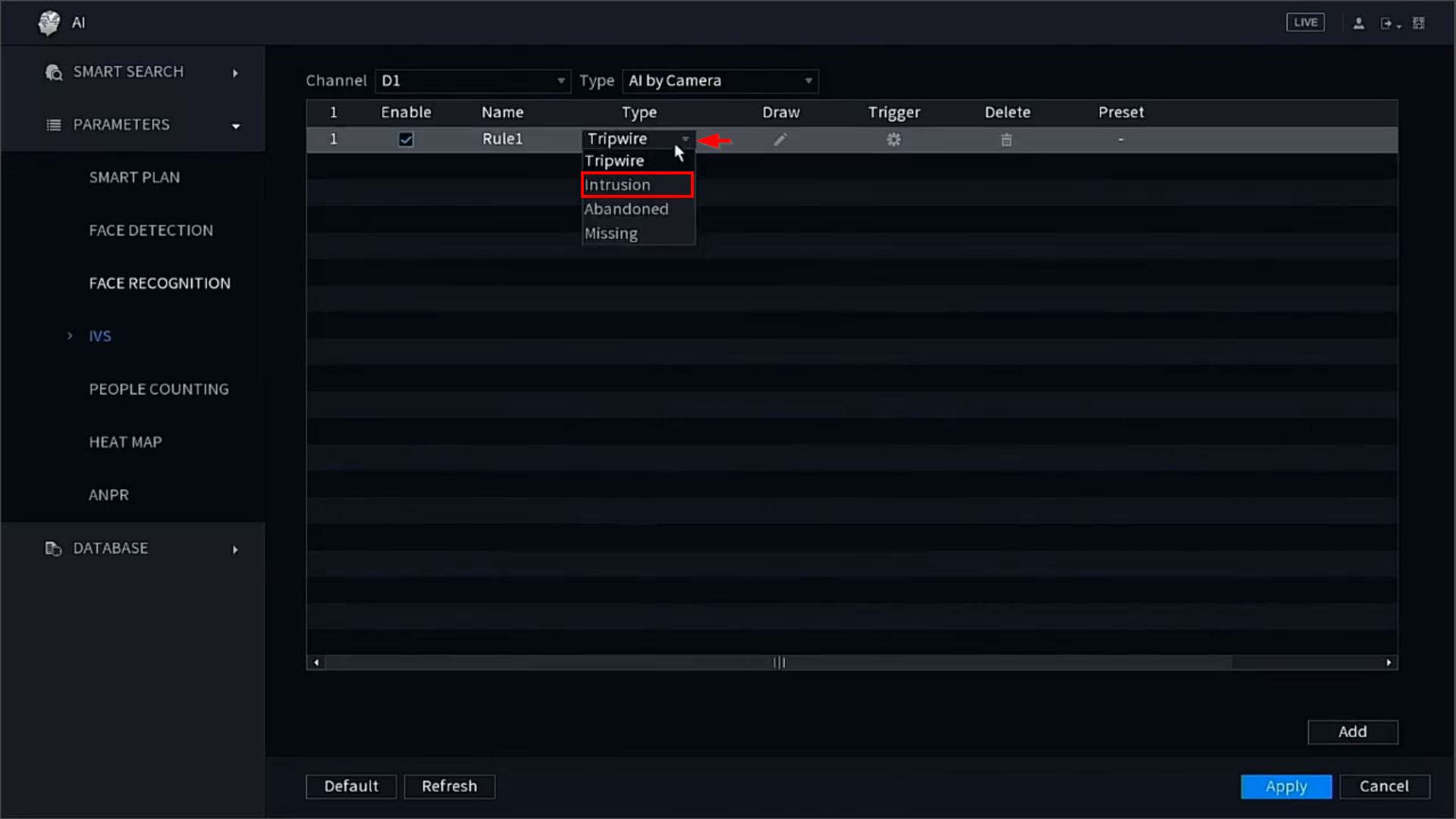Select Intrusion from the type list

(x=637, y=185)
